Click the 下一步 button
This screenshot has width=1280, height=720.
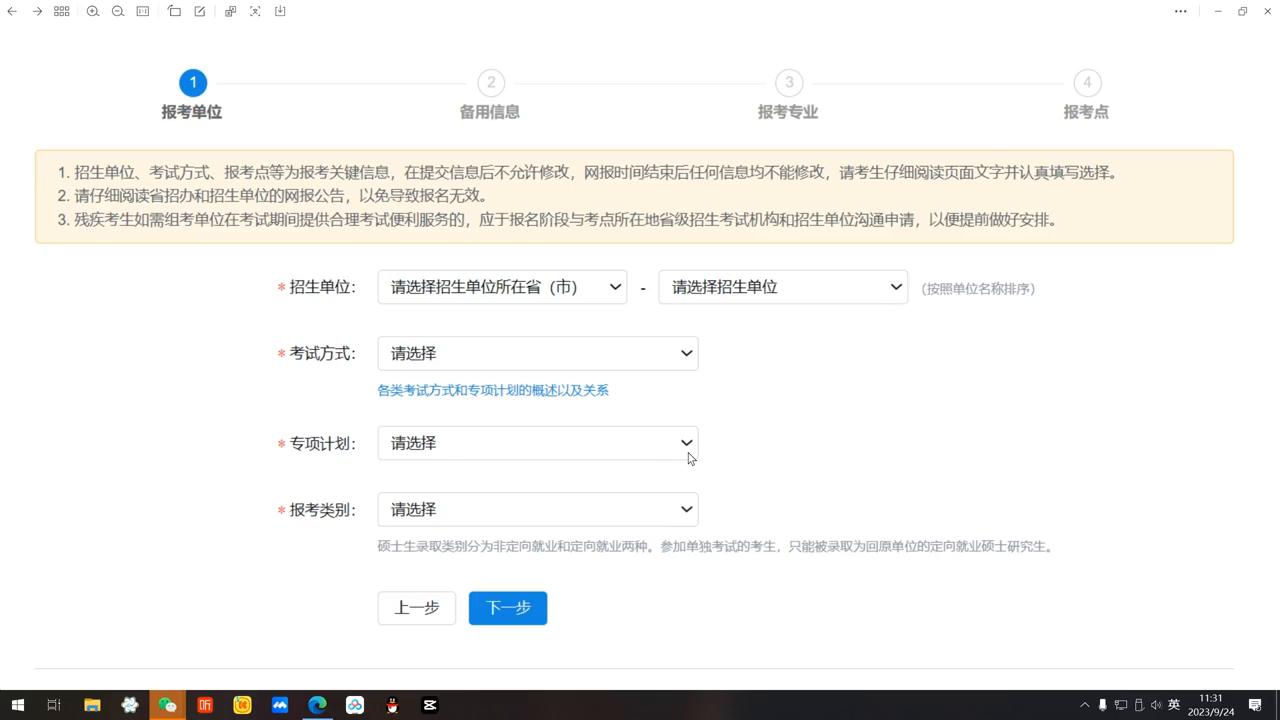coord(507,607)
